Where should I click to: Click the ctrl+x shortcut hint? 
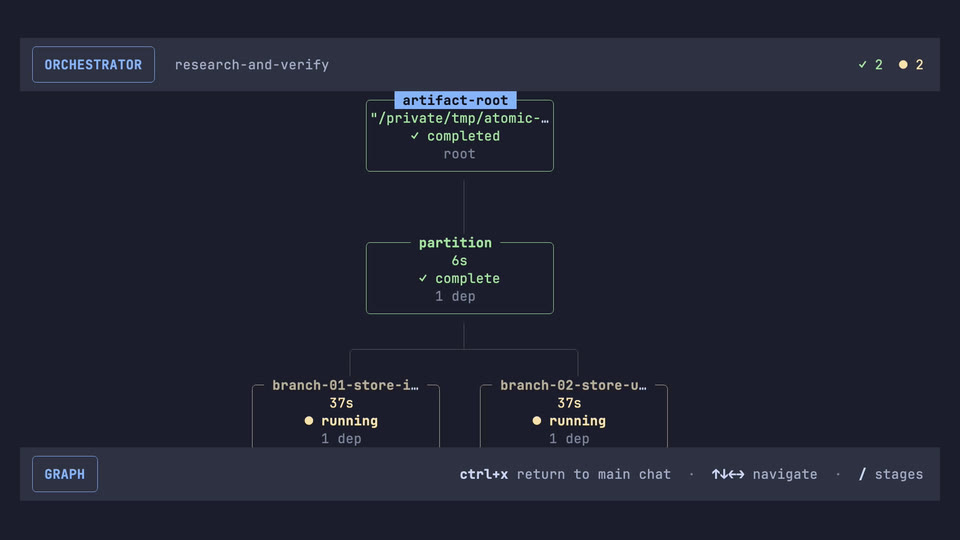484,474
